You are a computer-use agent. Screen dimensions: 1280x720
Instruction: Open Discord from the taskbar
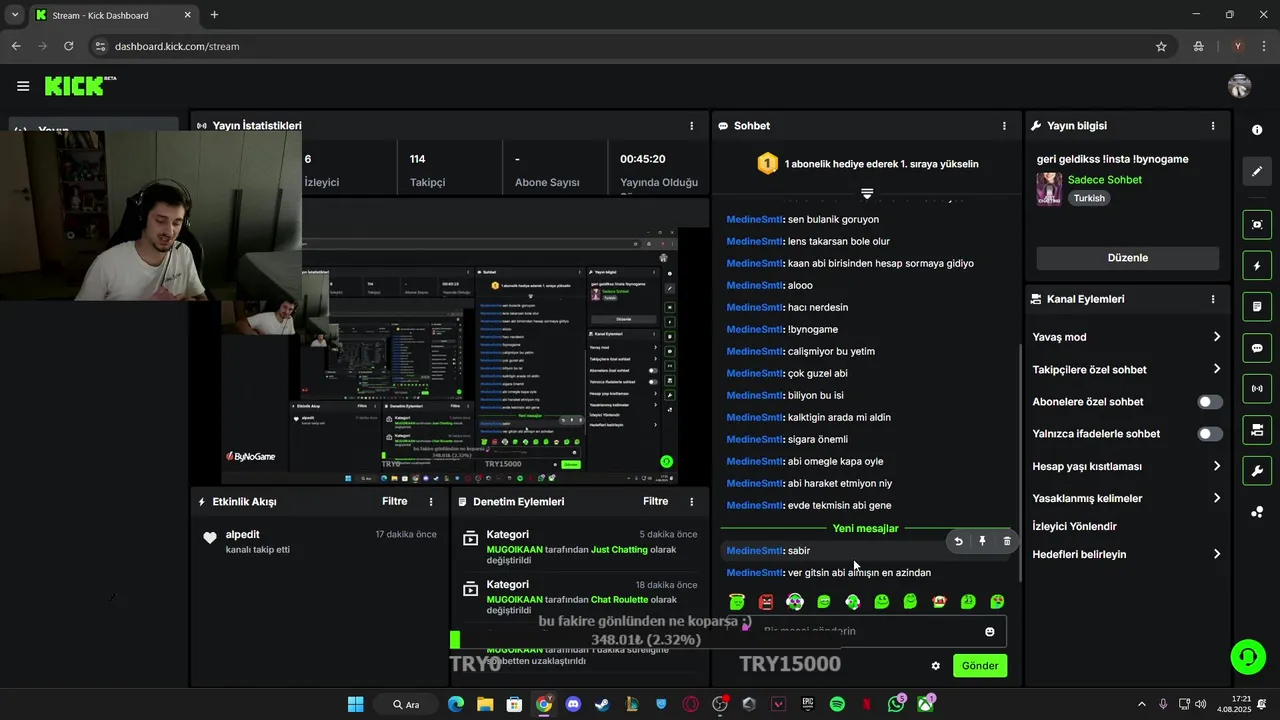(x=573, y=704)
